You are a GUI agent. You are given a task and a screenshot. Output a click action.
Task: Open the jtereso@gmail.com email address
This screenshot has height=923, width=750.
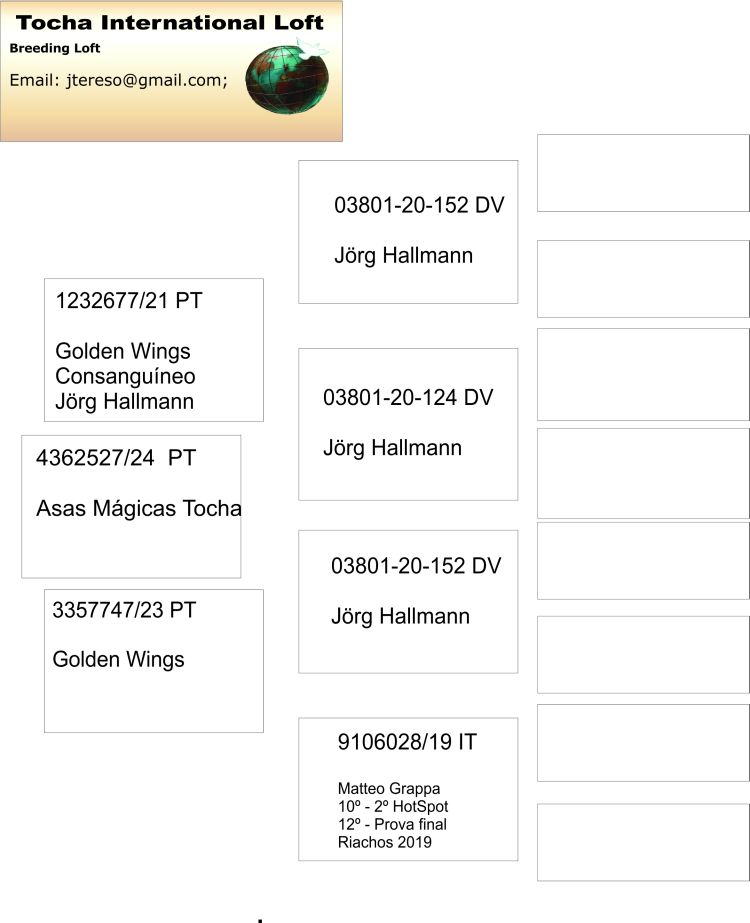click(x=143, y=81)
